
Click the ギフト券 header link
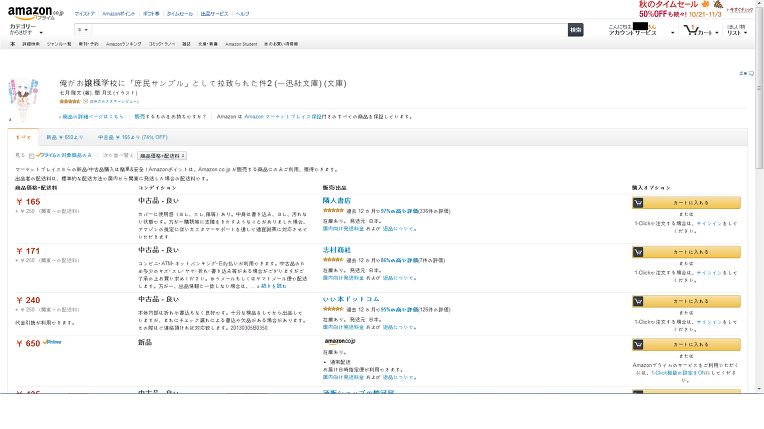pos(151,14)
